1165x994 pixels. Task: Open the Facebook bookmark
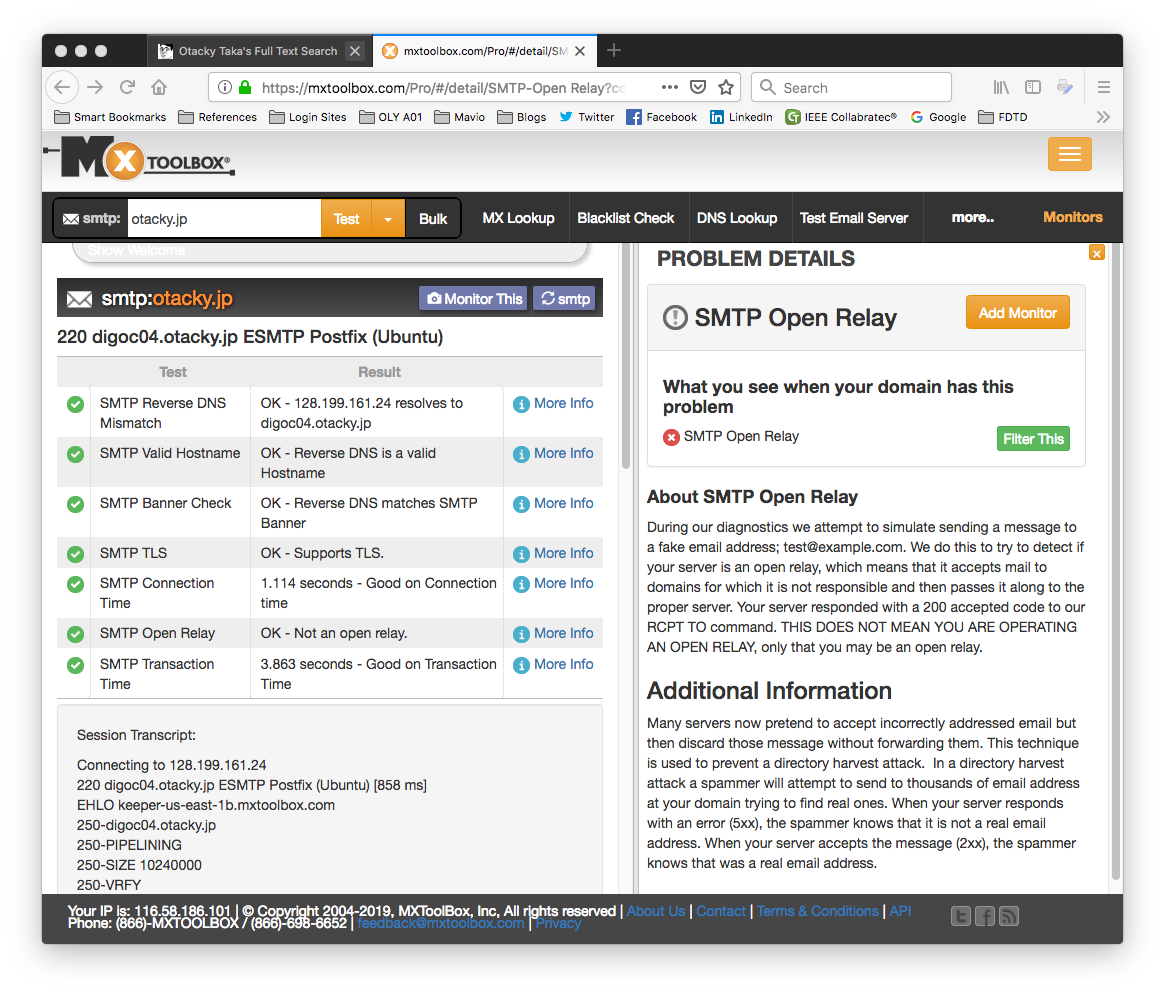661,117
